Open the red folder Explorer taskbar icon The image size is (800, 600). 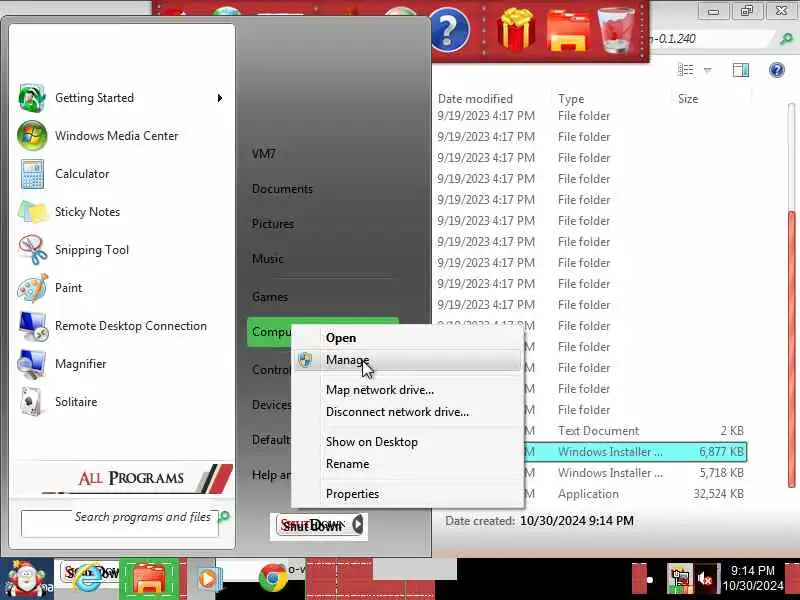pos(148,580)
